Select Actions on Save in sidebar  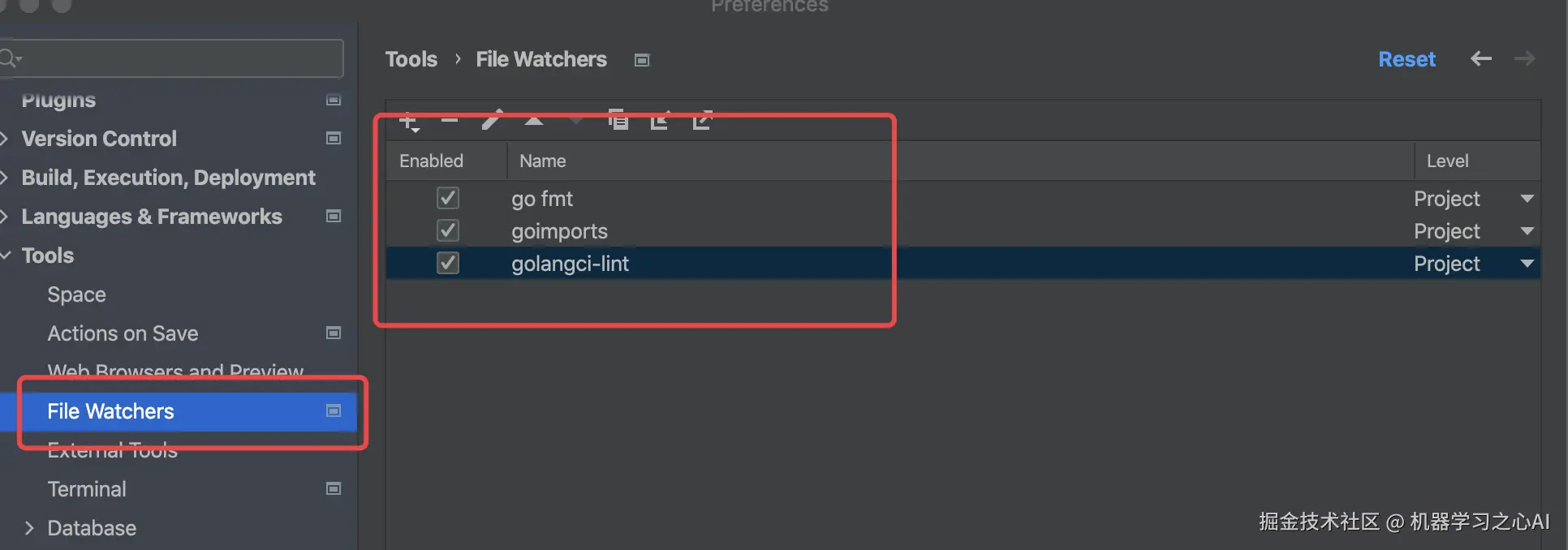[123, 333]
